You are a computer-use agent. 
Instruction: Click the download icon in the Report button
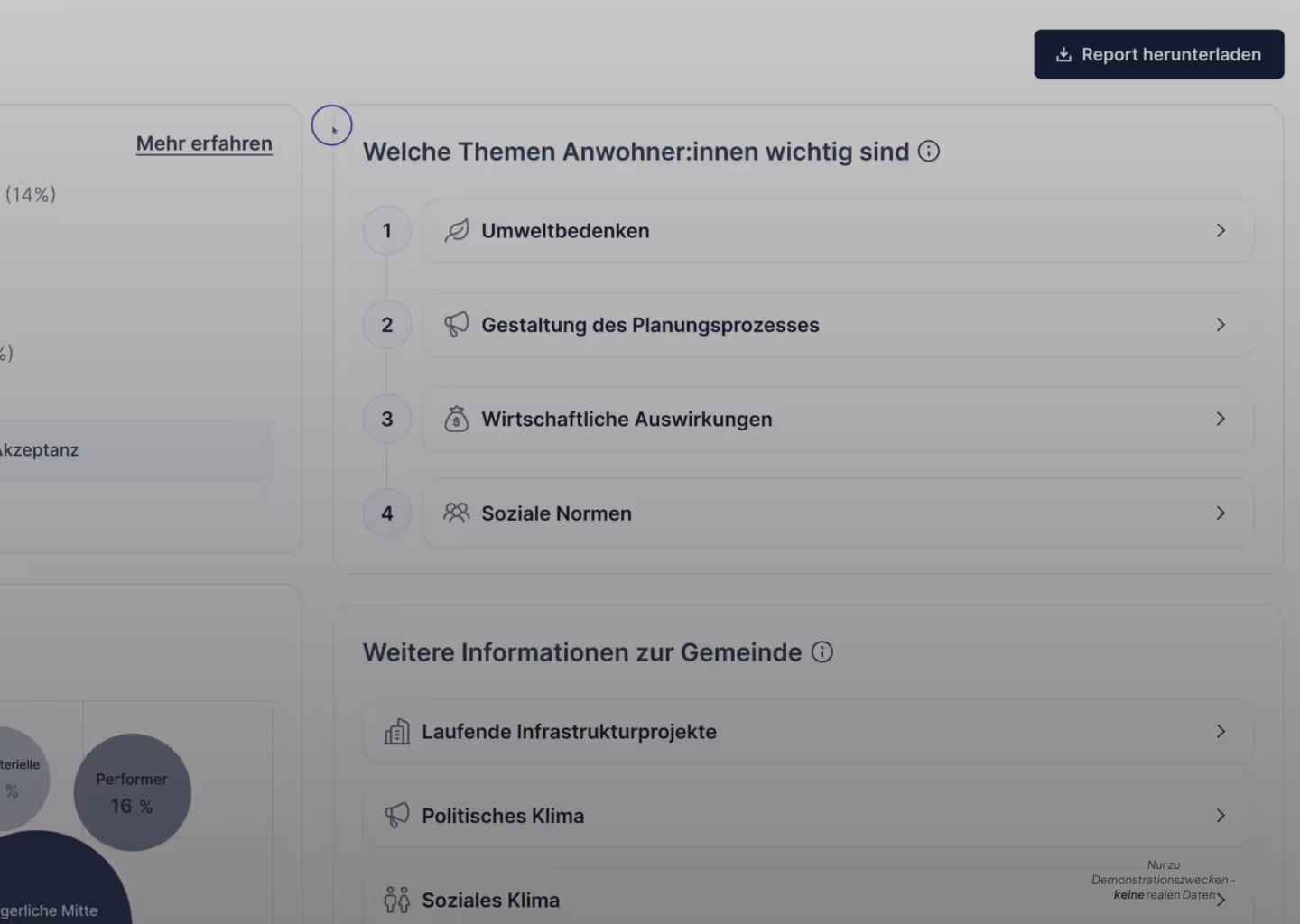1063,54
